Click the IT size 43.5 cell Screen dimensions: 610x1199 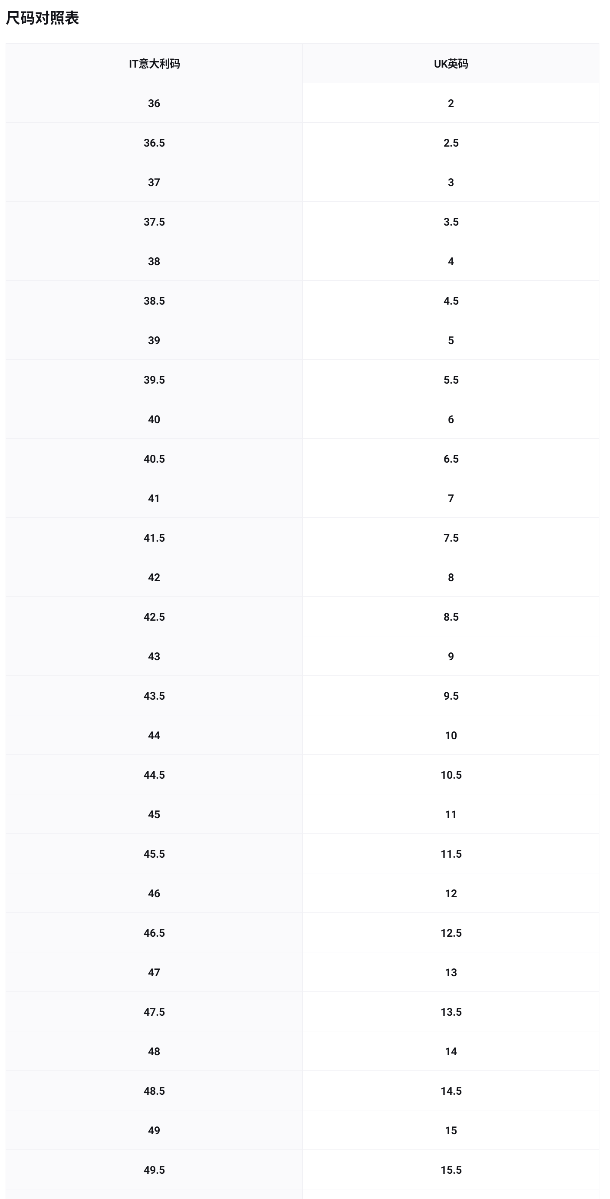[x=154, y=696]
